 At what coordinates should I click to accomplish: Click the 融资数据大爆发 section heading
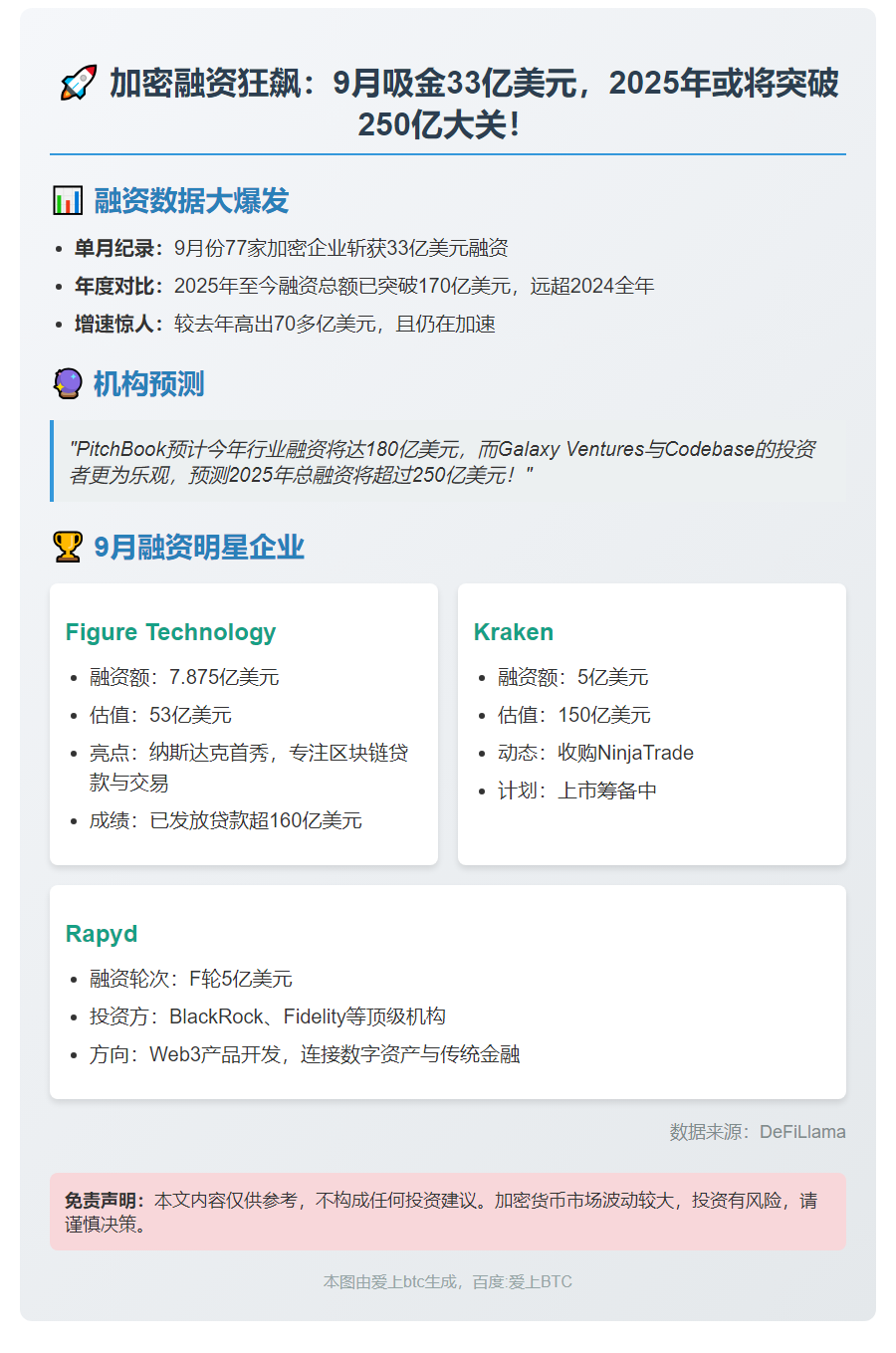coord(189,201)
